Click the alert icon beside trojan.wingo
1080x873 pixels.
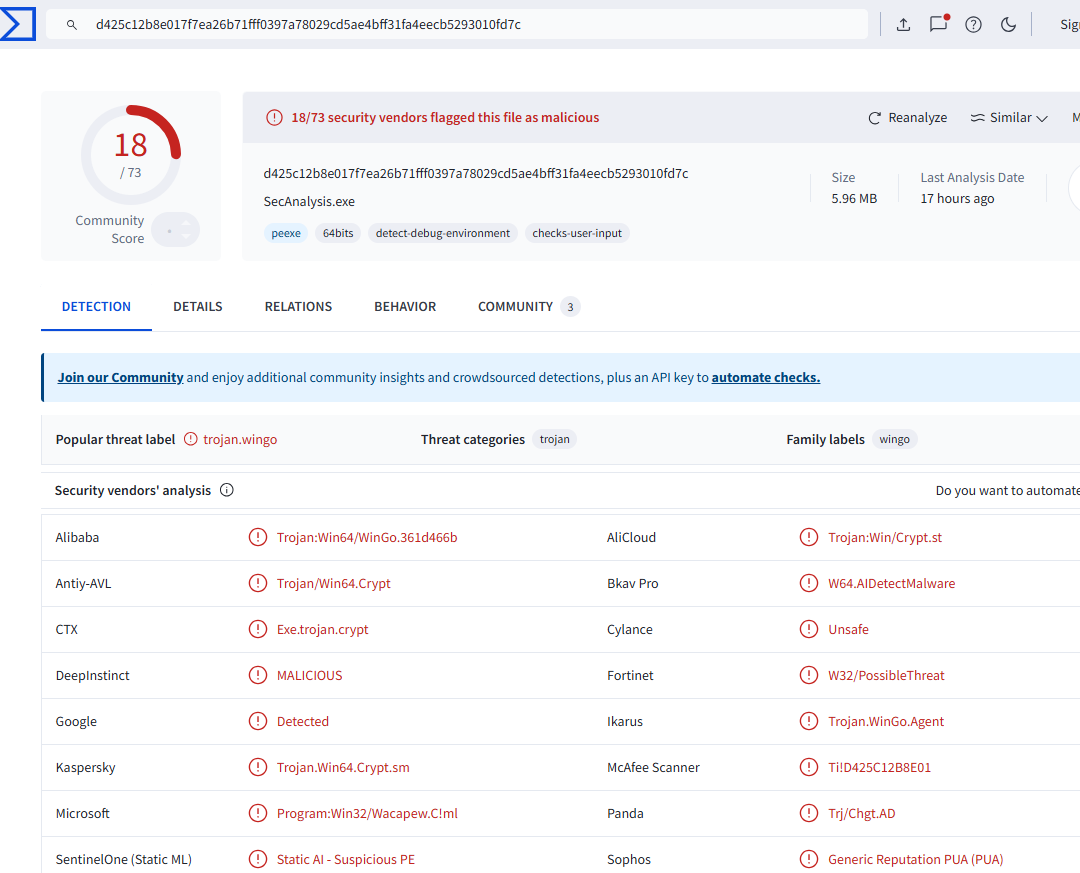click(x=191, y=439)
